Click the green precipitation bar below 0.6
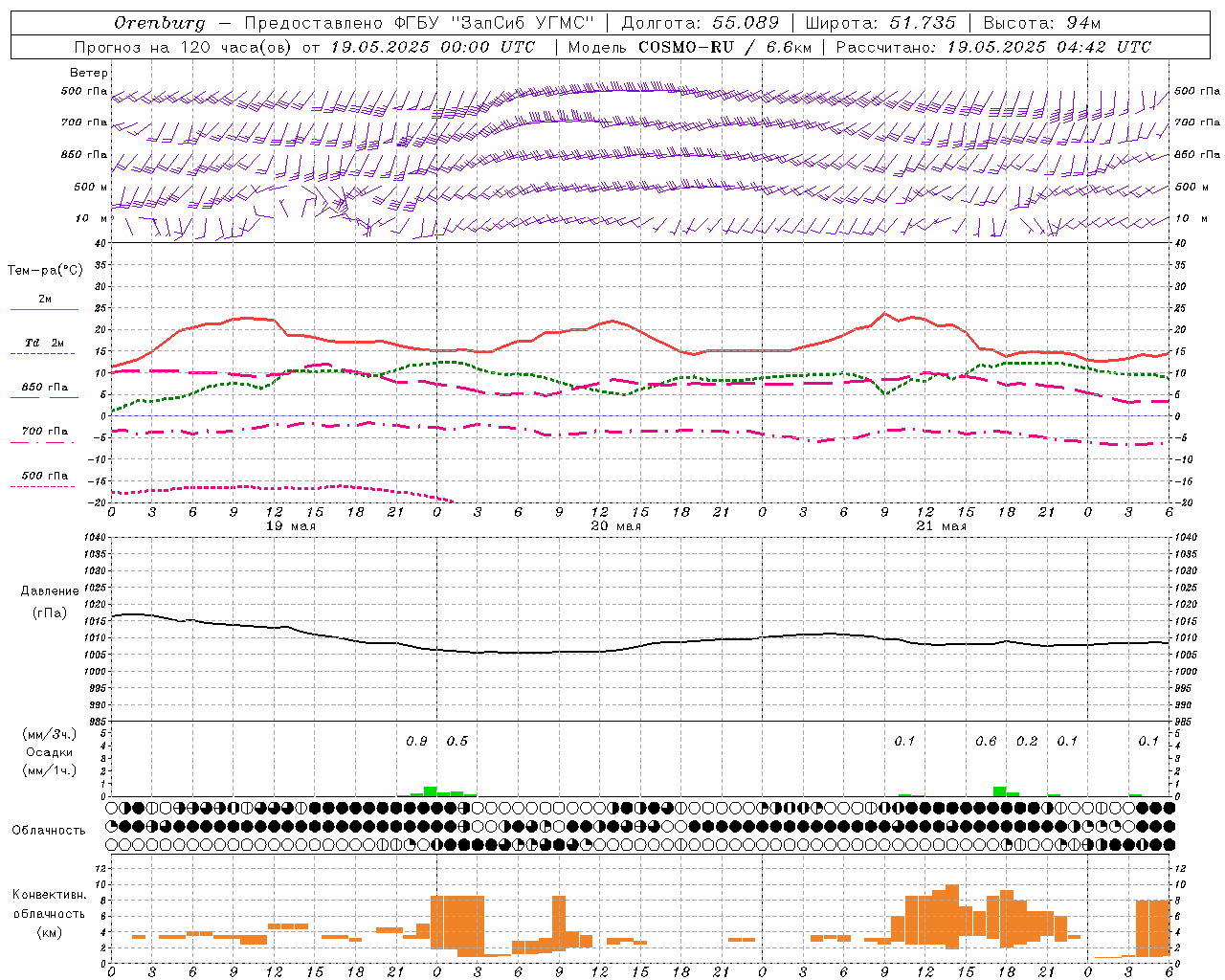1225x980 pixels. tap(999, 791)
